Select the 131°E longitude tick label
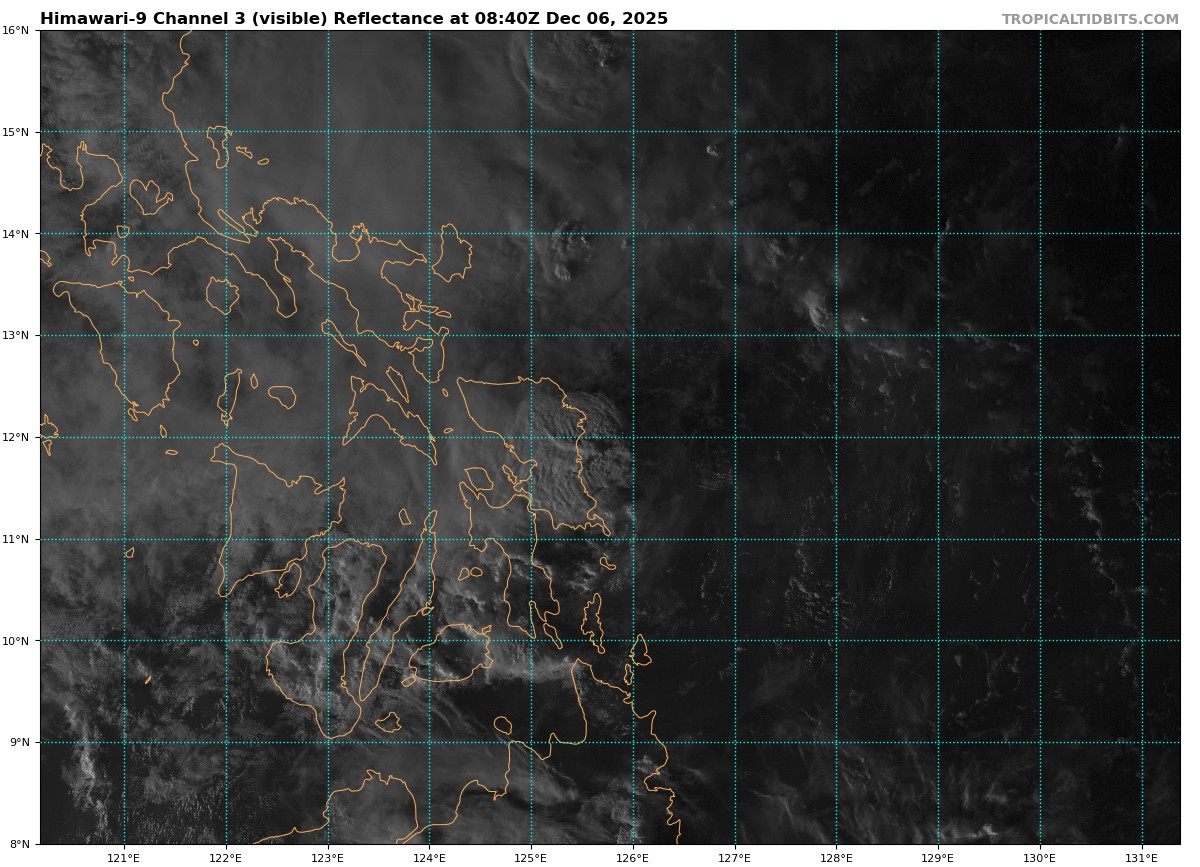 [x=1142, y=858]
